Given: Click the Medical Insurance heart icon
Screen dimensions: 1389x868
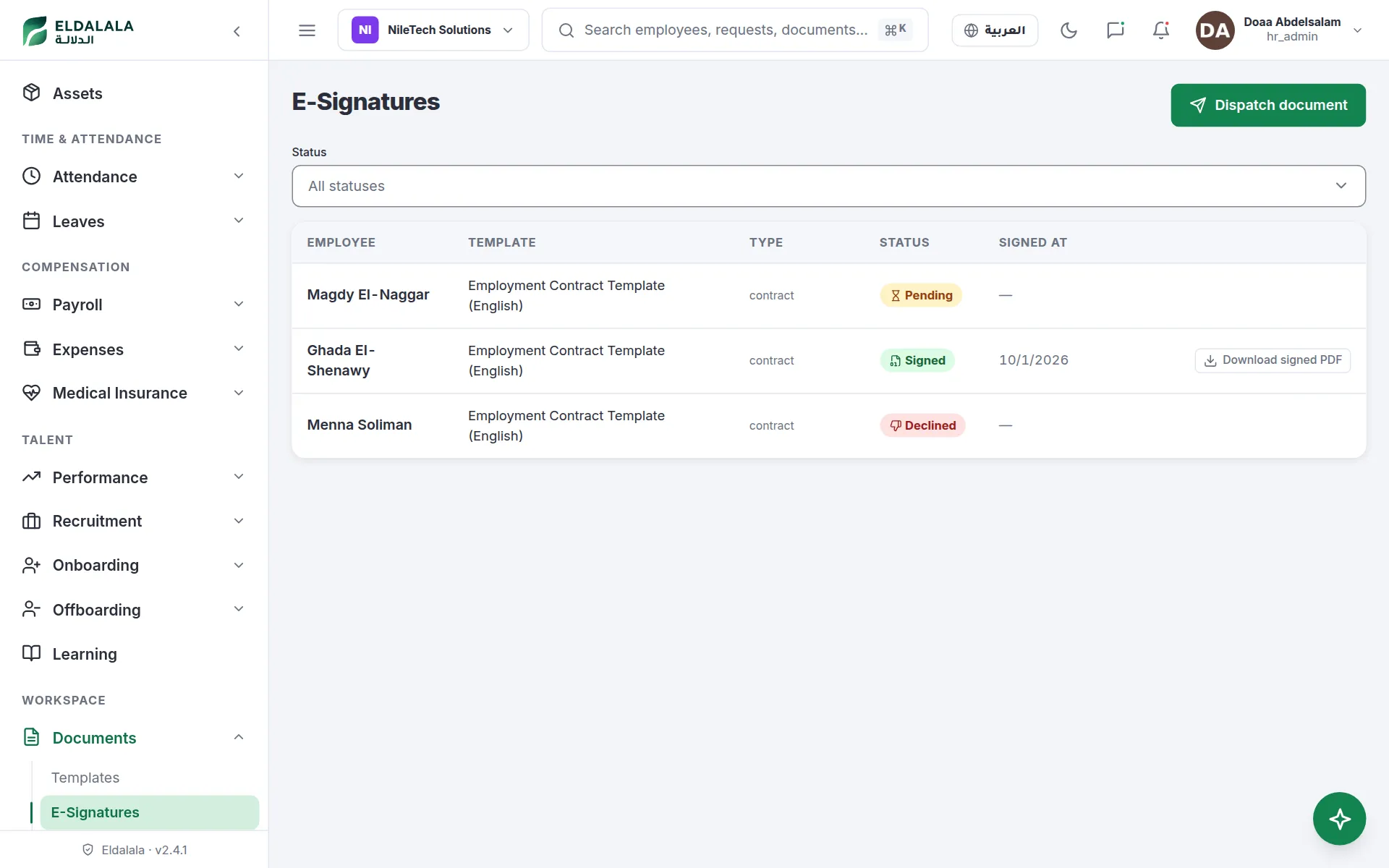Looking at the screenshot, I should pos(31,393).
